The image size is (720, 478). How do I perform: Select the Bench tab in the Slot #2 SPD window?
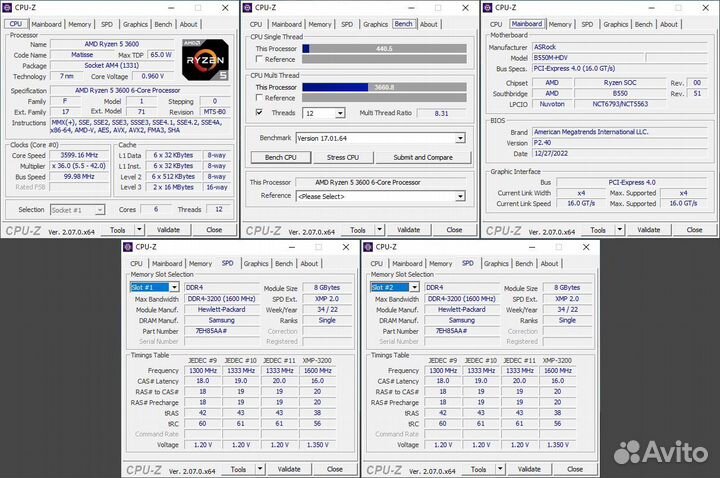click(524, 264)
